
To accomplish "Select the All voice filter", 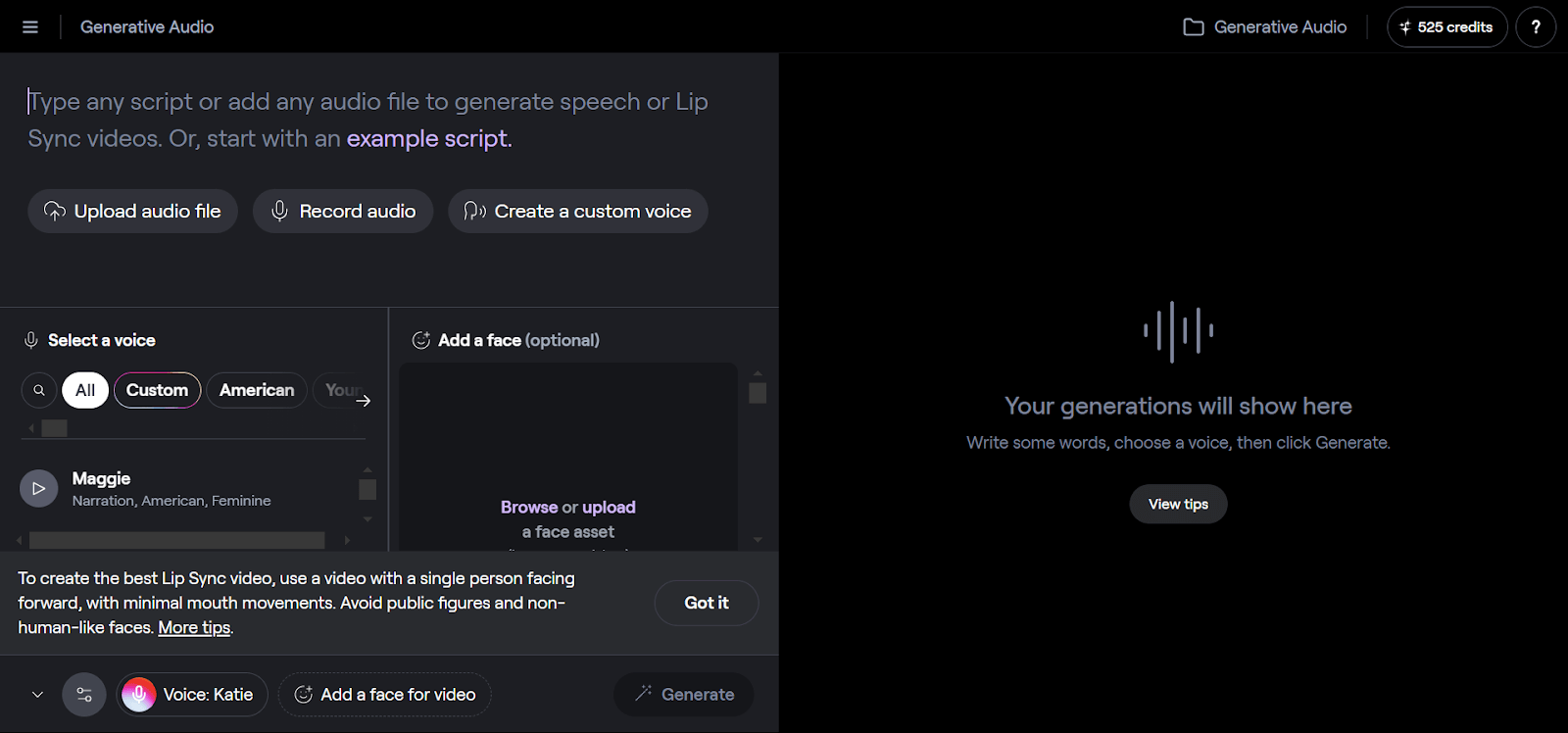I will pyautogui.click(x=85, y=390).
